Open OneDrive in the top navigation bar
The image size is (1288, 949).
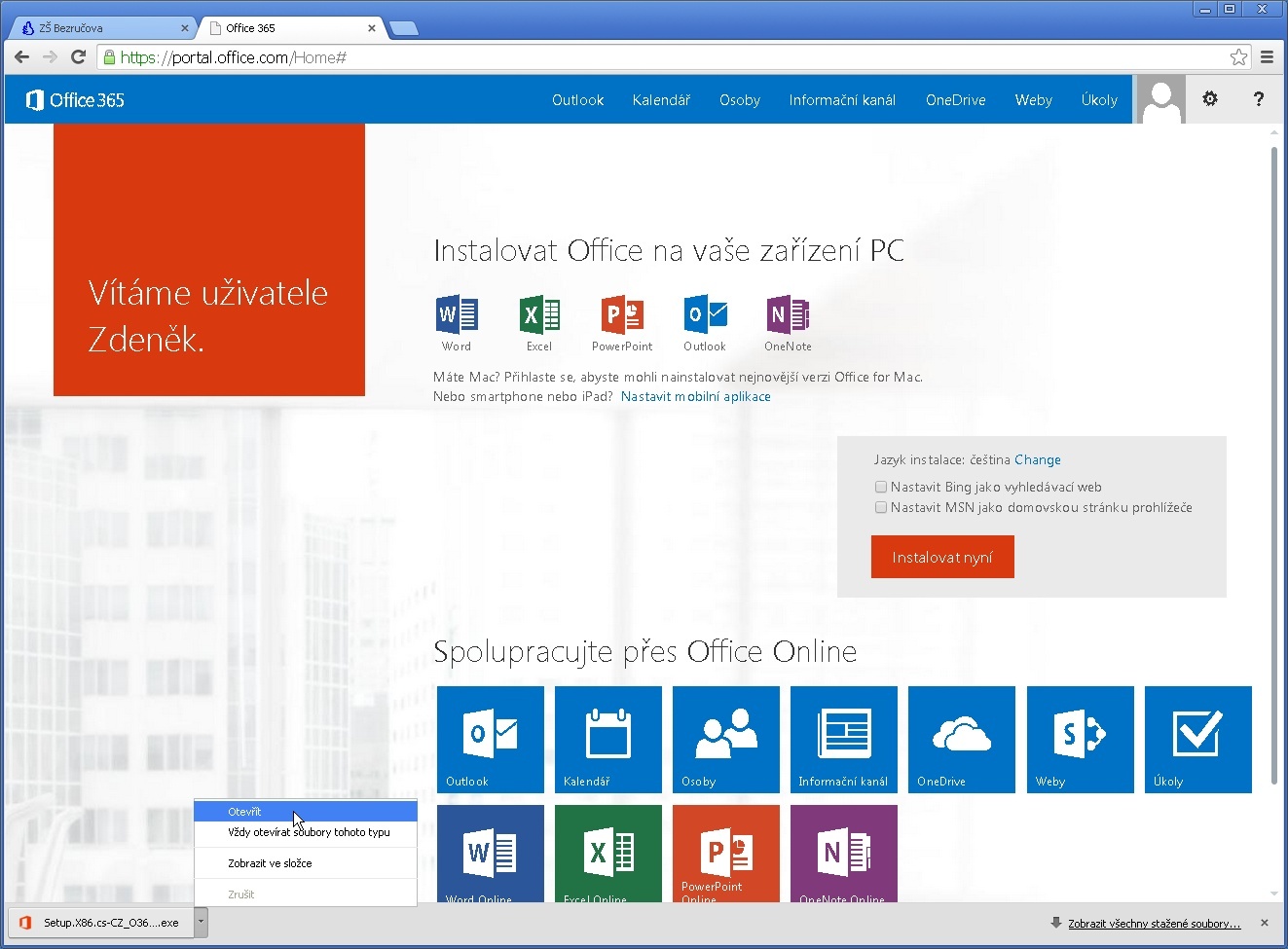click(x=956, y=99)
